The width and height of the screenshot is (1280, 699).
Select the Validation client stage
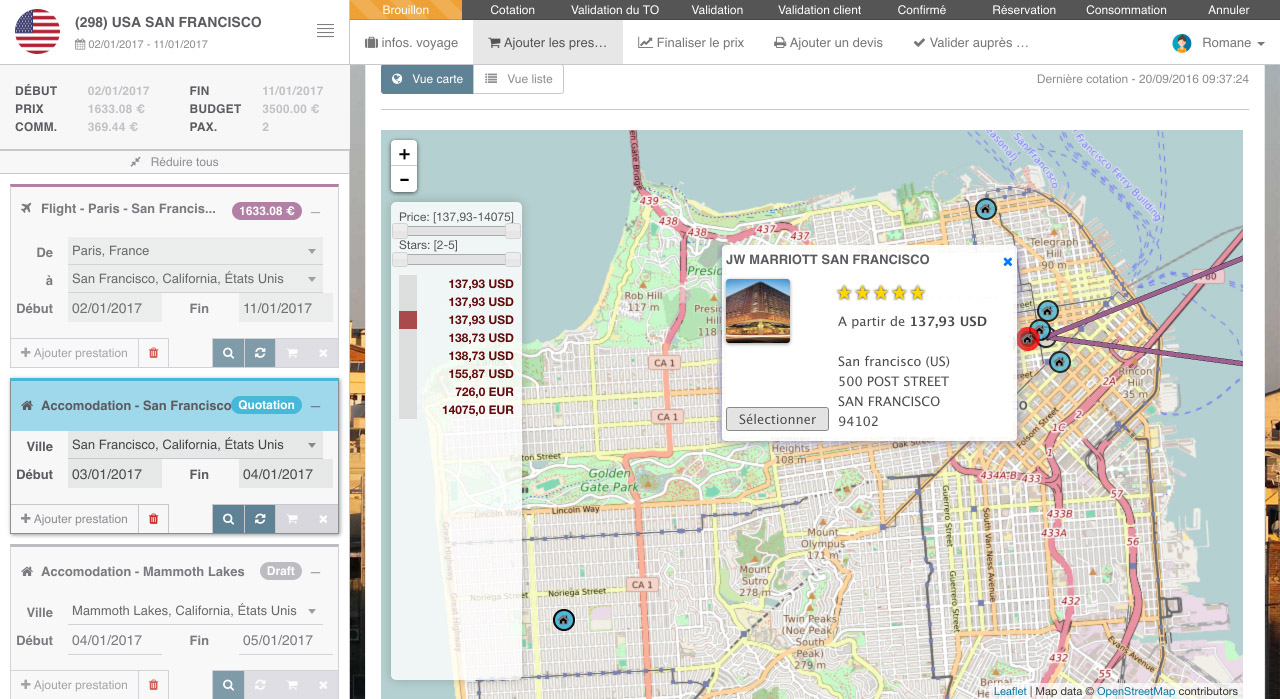point(819,10)
